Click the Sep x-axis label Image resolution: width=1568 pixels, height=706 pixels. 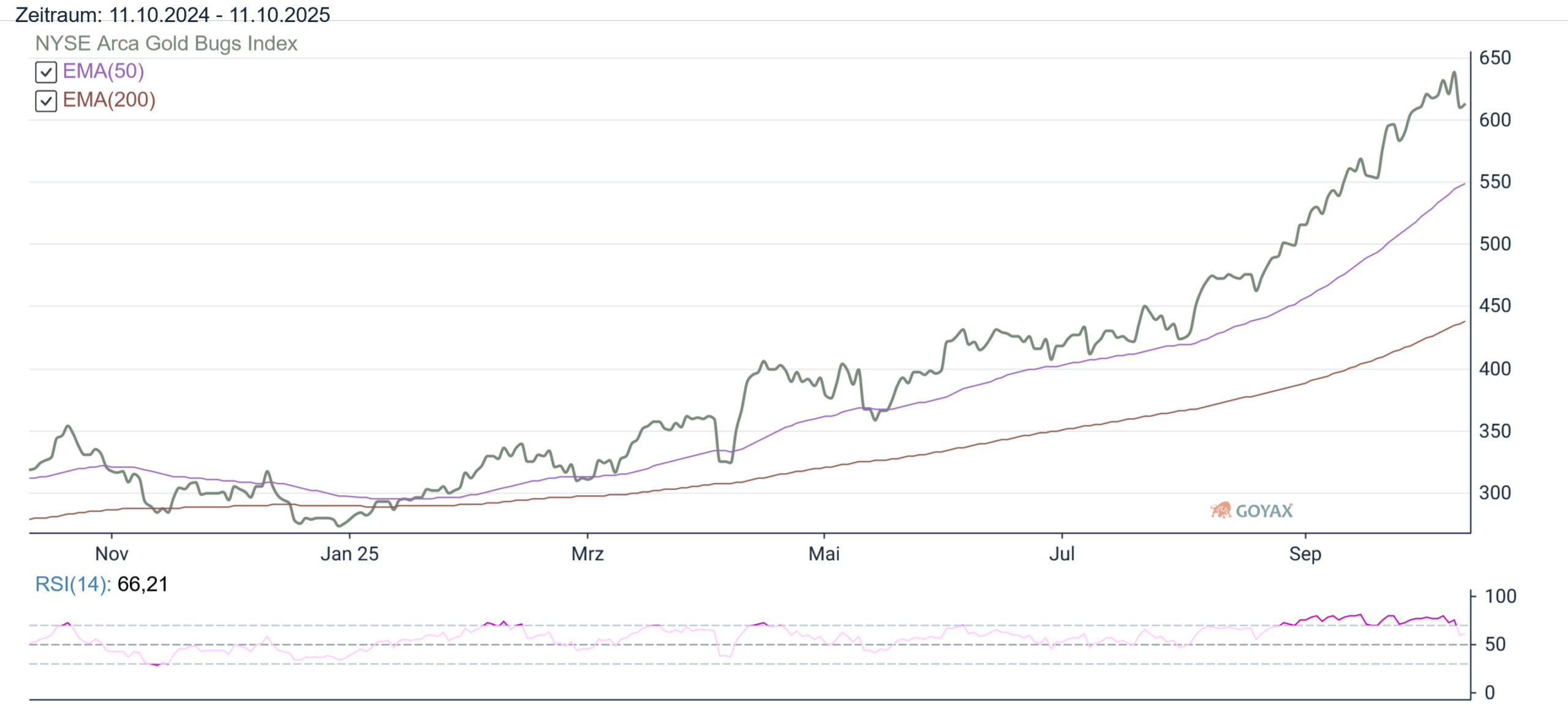[x=1305, y=554]
